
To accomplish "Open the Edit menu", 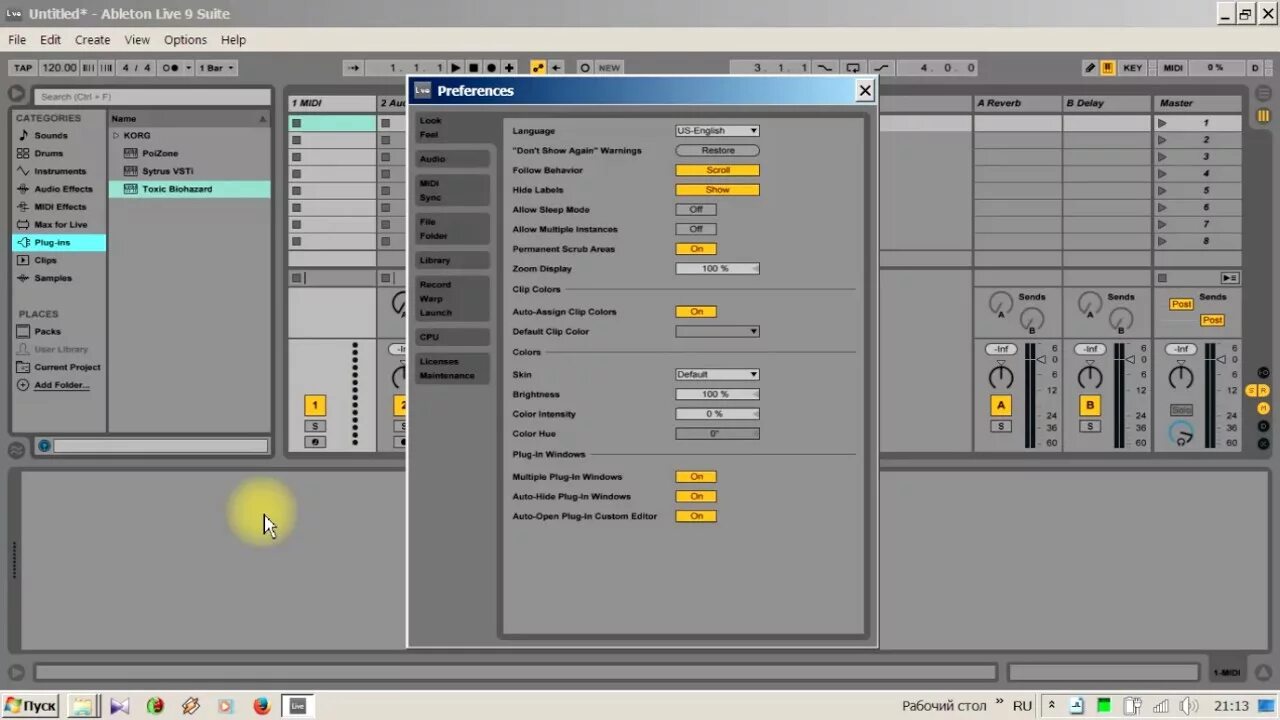I will [50, 40].
